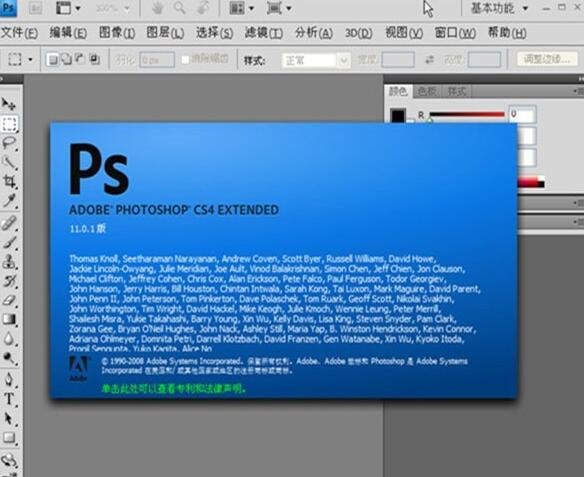
Task: Select the Lasso tool
Action: 9,143
